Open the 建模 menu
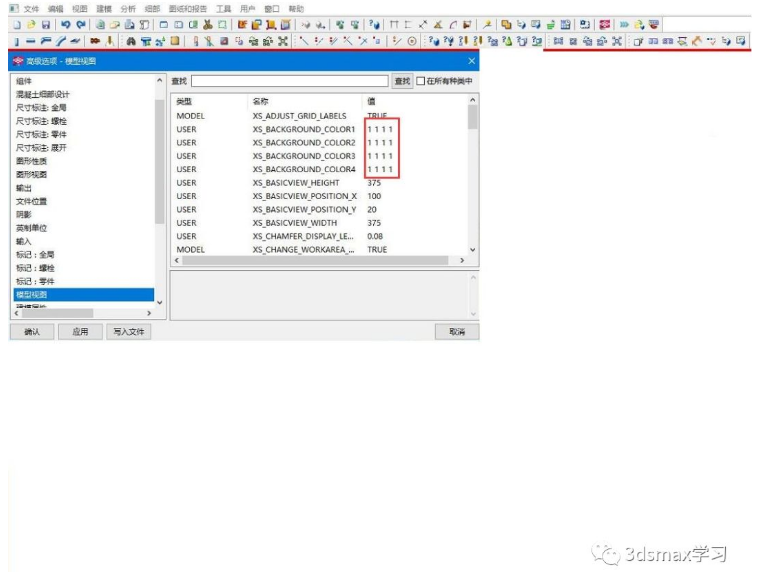 104,9
